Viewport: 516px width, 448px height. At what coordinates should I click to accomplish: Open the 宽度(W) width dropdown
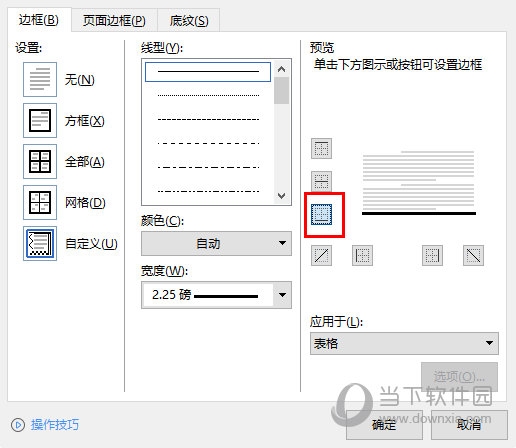click(216, 295)
